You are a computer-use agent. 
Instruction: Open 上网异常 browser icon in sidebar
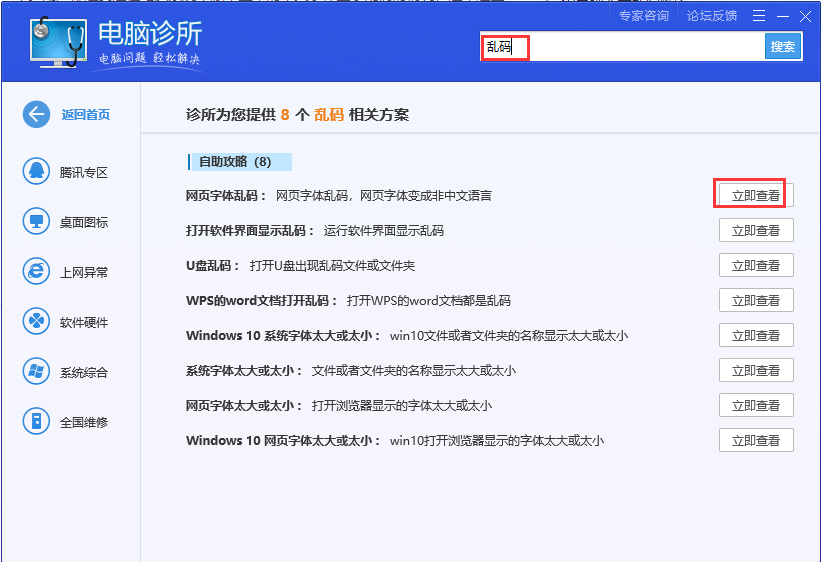pyautogui.click(x=37, y=271)
